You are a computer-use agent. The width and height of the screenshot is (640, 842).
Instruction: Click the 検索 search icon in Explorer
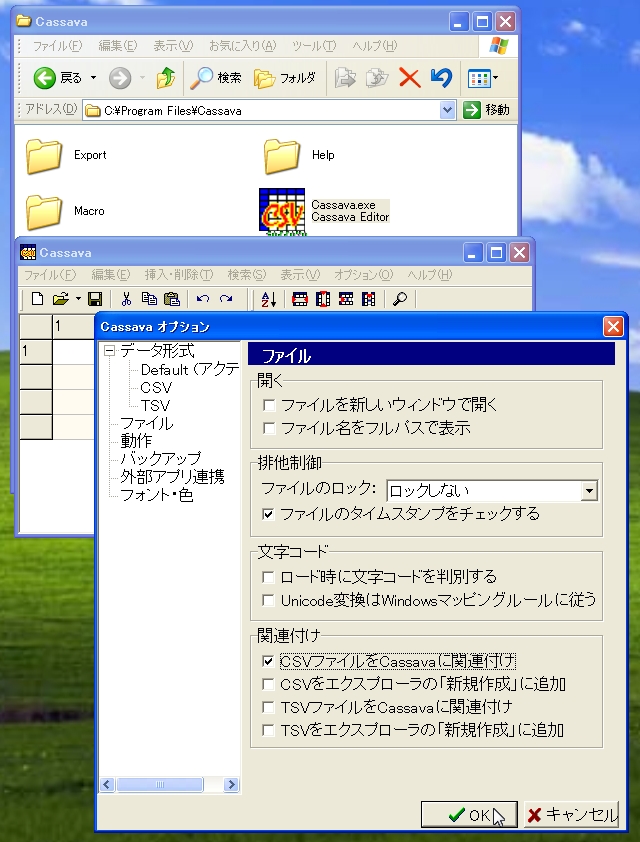tap(216, 78)
